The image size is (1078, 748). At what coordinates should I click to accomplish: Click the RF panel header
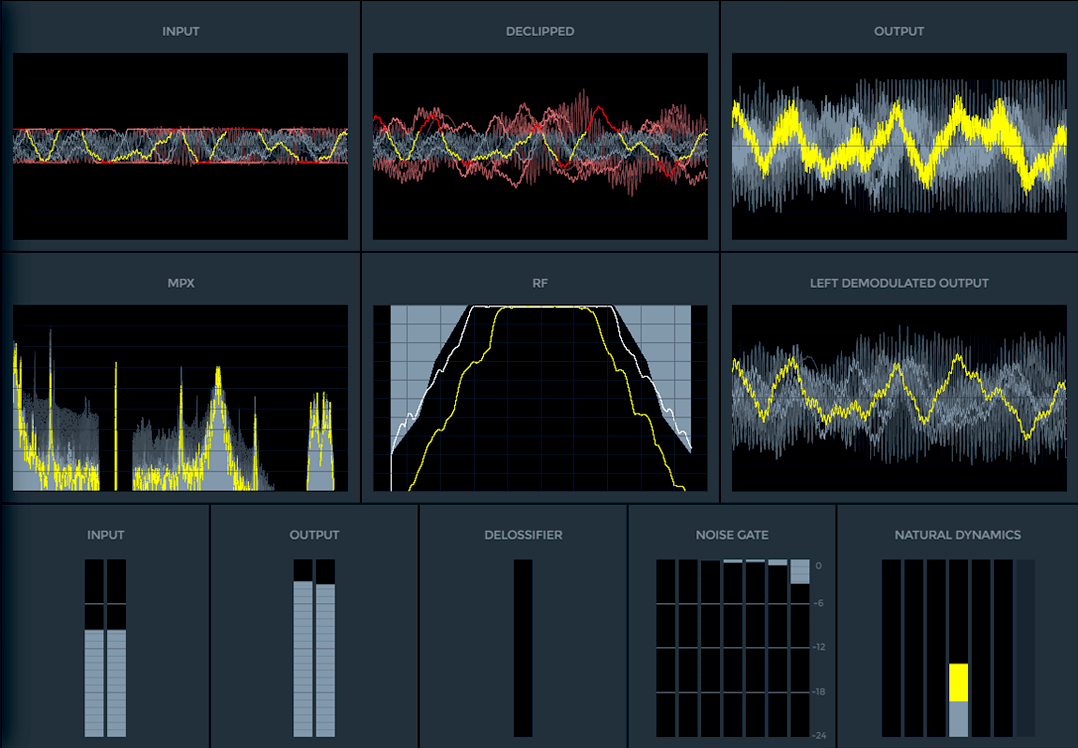(540, 283)
